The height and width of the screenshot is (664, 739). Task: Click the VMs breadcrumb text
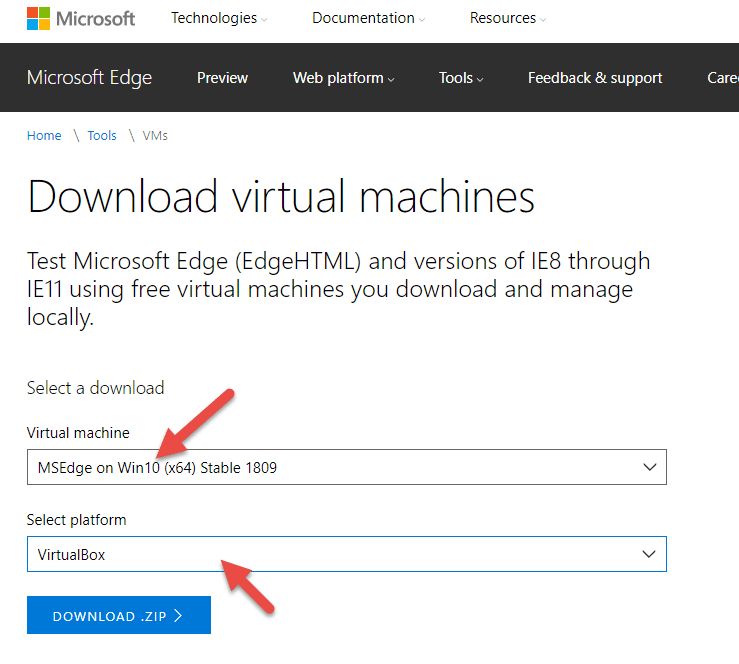(155, 136)
